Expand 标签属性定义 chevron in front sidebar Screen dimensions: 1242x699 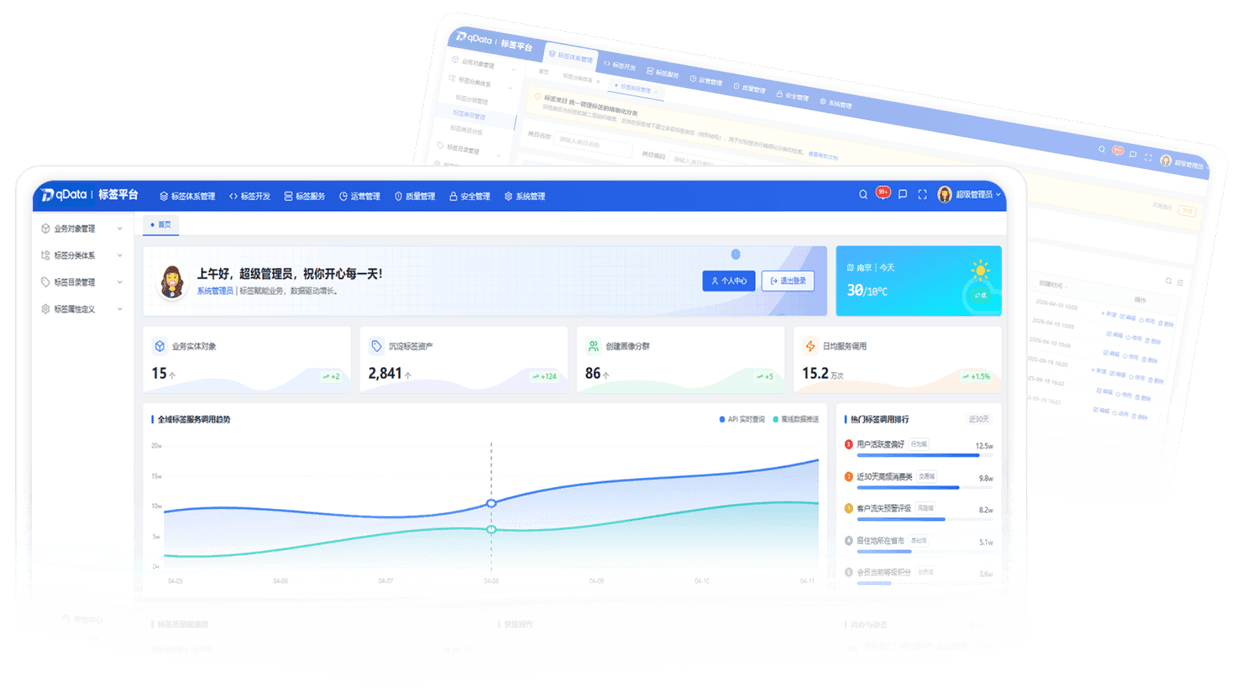click(x=120, y=310)
